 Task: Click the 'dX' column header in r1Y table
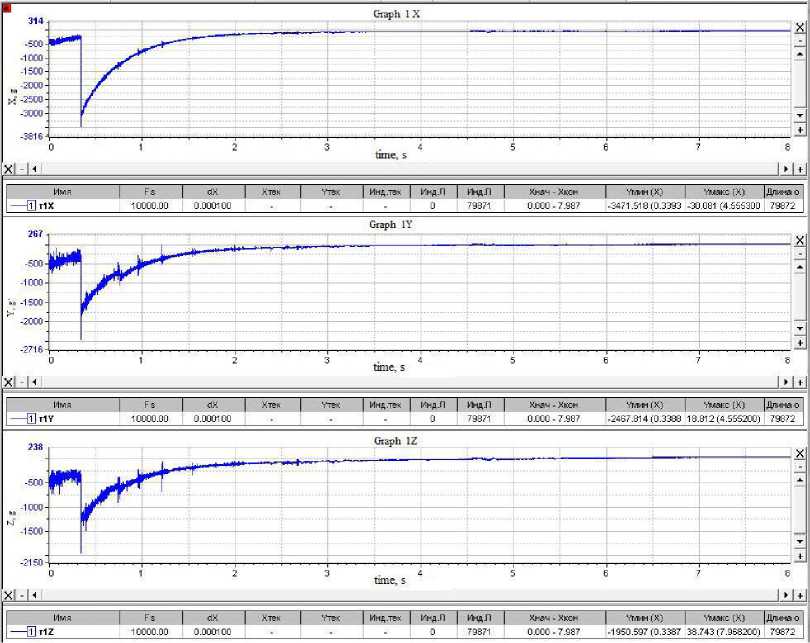coord(213,405)
